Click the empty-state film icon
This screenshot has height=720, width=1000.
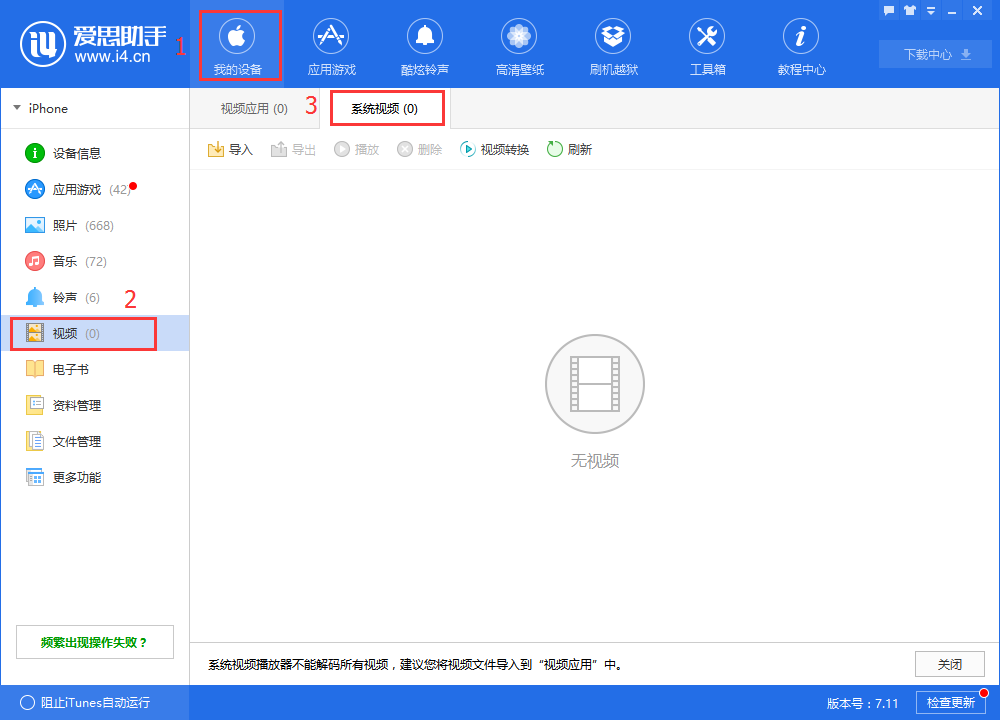594,384
